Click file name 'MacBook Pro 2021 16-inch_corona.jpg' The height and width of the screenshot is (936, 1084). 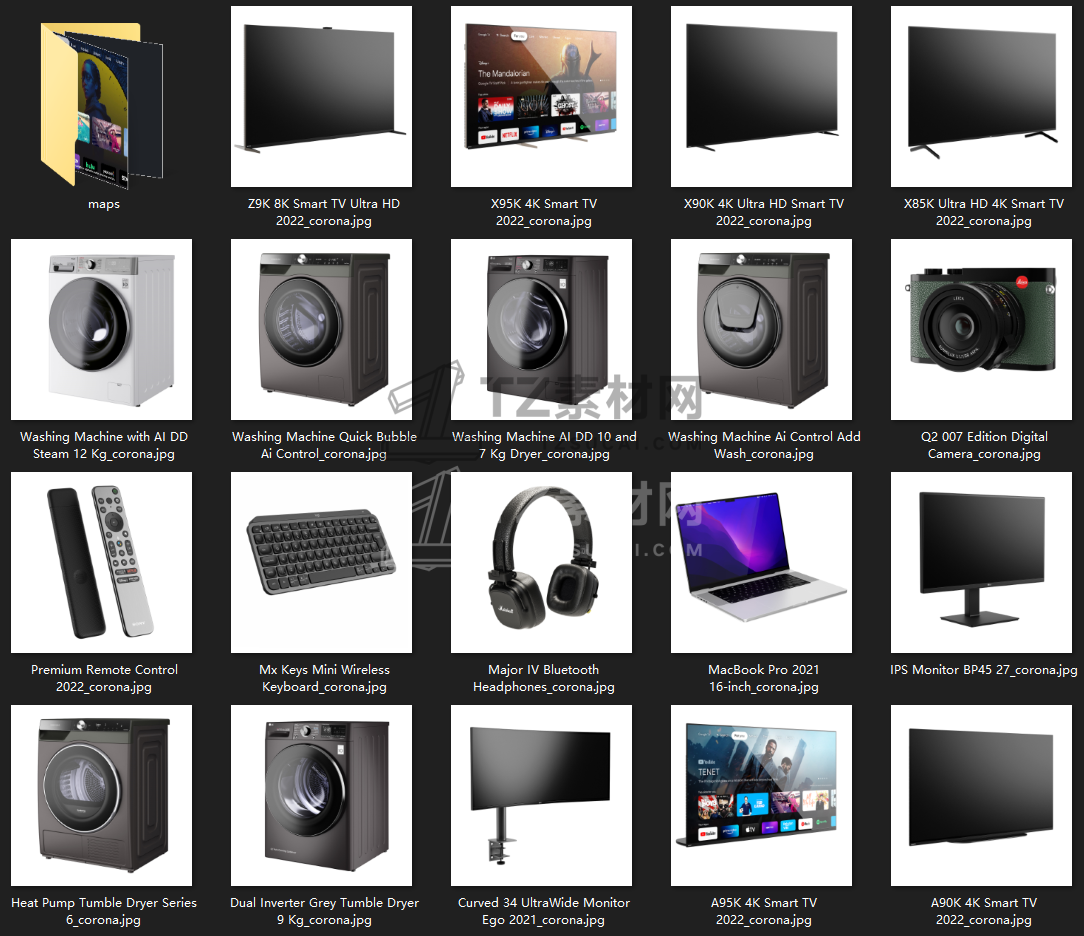[763, 678]
